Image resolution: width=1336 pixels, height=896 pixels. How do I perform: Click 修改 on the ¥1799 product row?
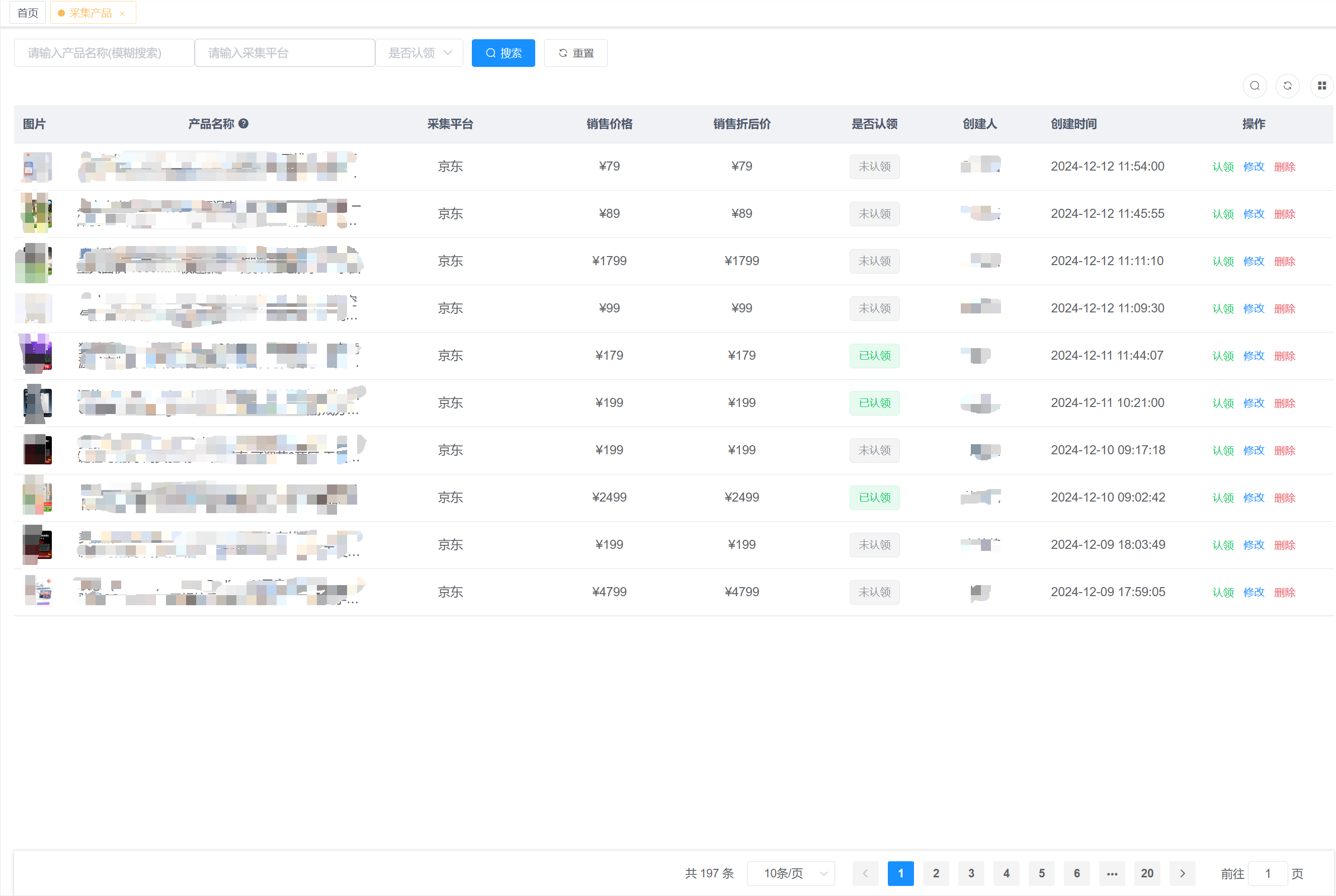tap(1254, 261)
